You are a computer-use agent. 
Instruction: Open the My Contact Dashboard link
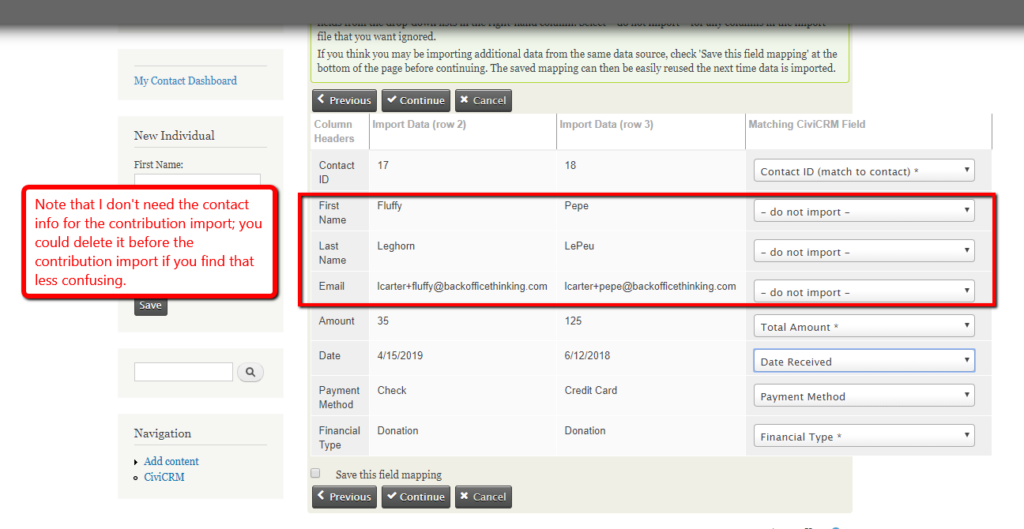click(185, 81)
